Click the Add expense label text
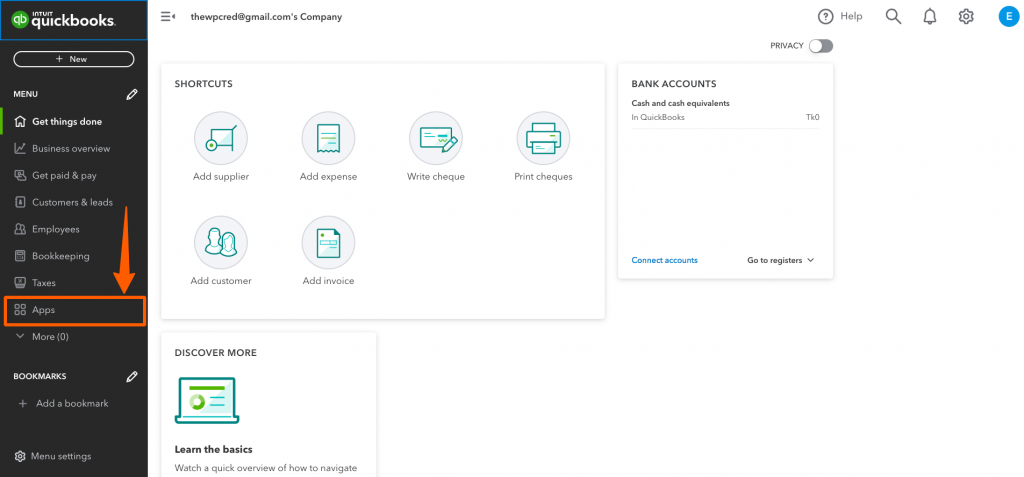This screenshot has height=477, width=1024. (328, 176)
